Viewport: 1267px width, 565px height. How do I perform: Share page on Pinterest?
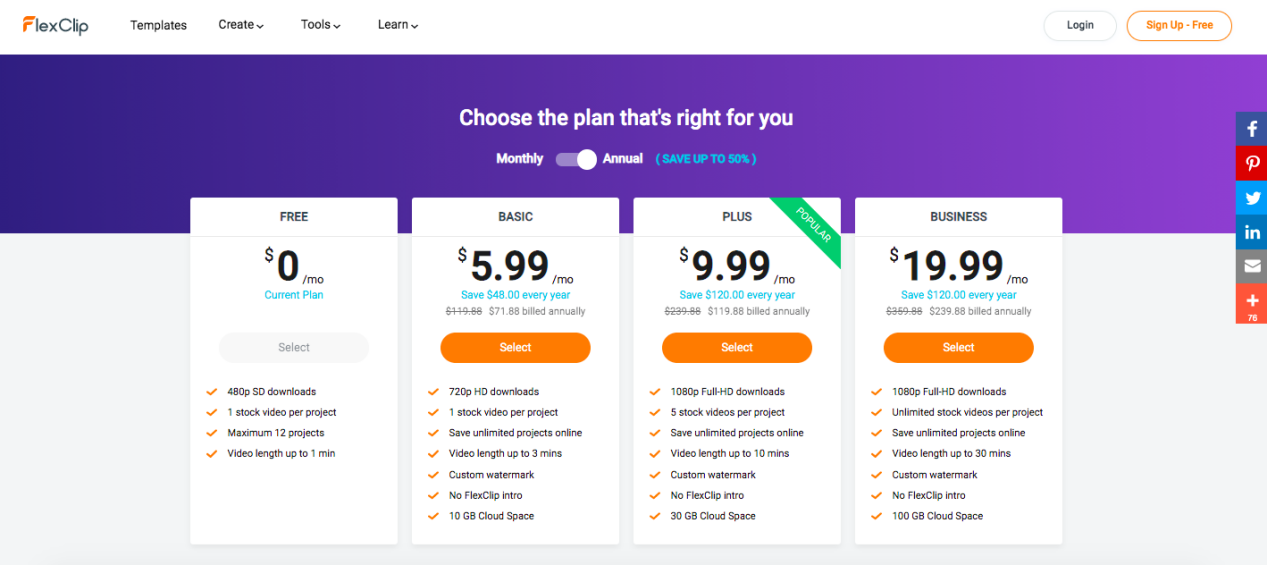pyautogui.click(x=1251, y=163)
